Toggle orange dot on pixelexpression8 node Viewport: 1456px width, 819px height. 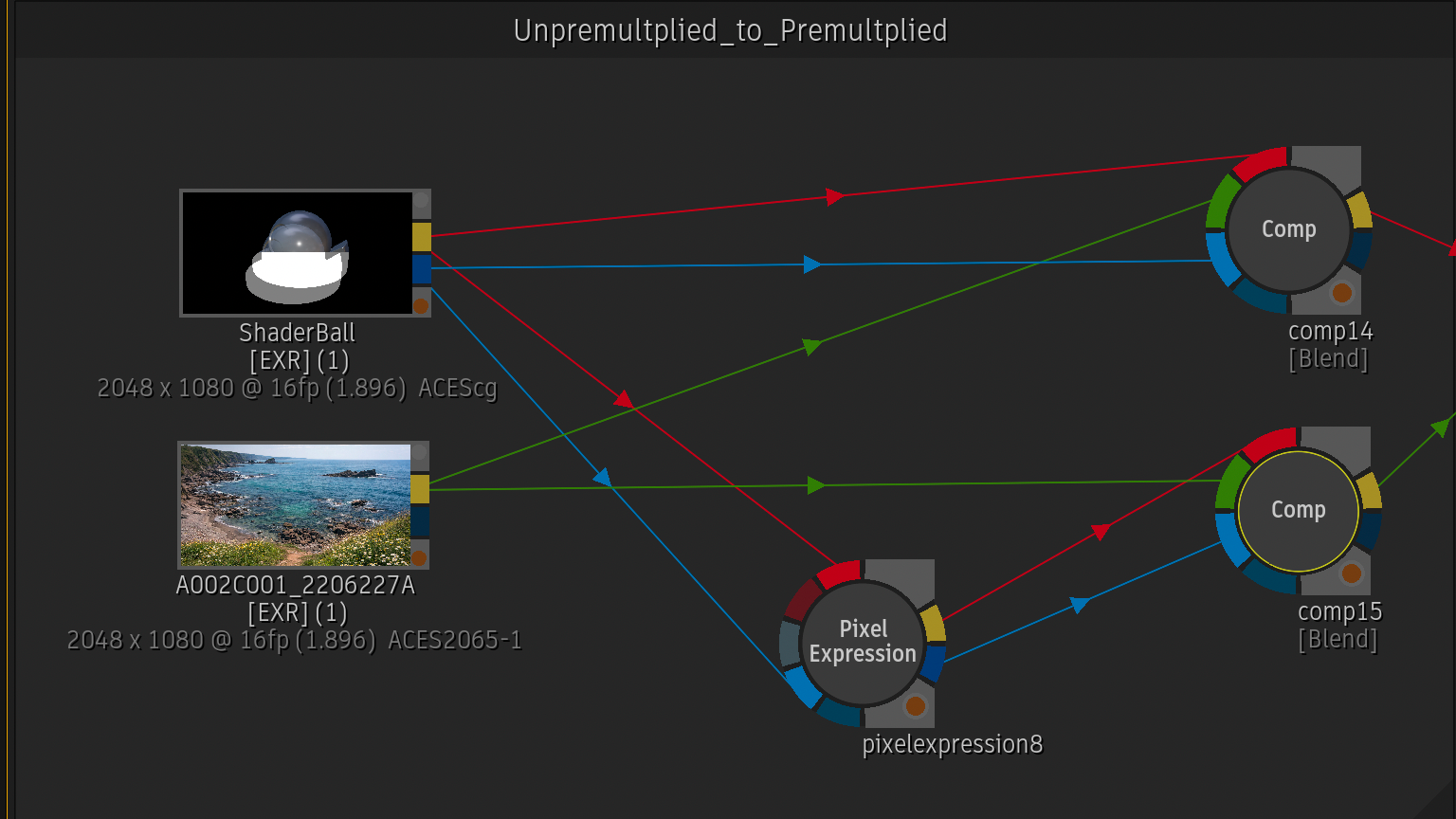(915, 706)
